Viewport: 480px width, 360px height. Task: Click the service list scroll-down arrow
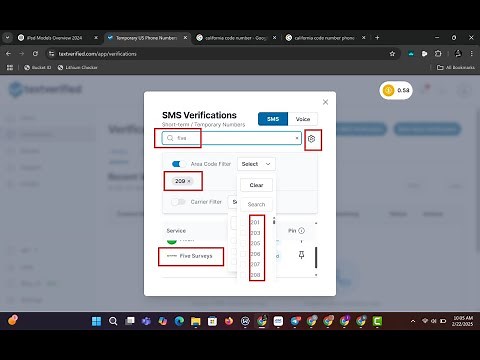tap(316, 275)
